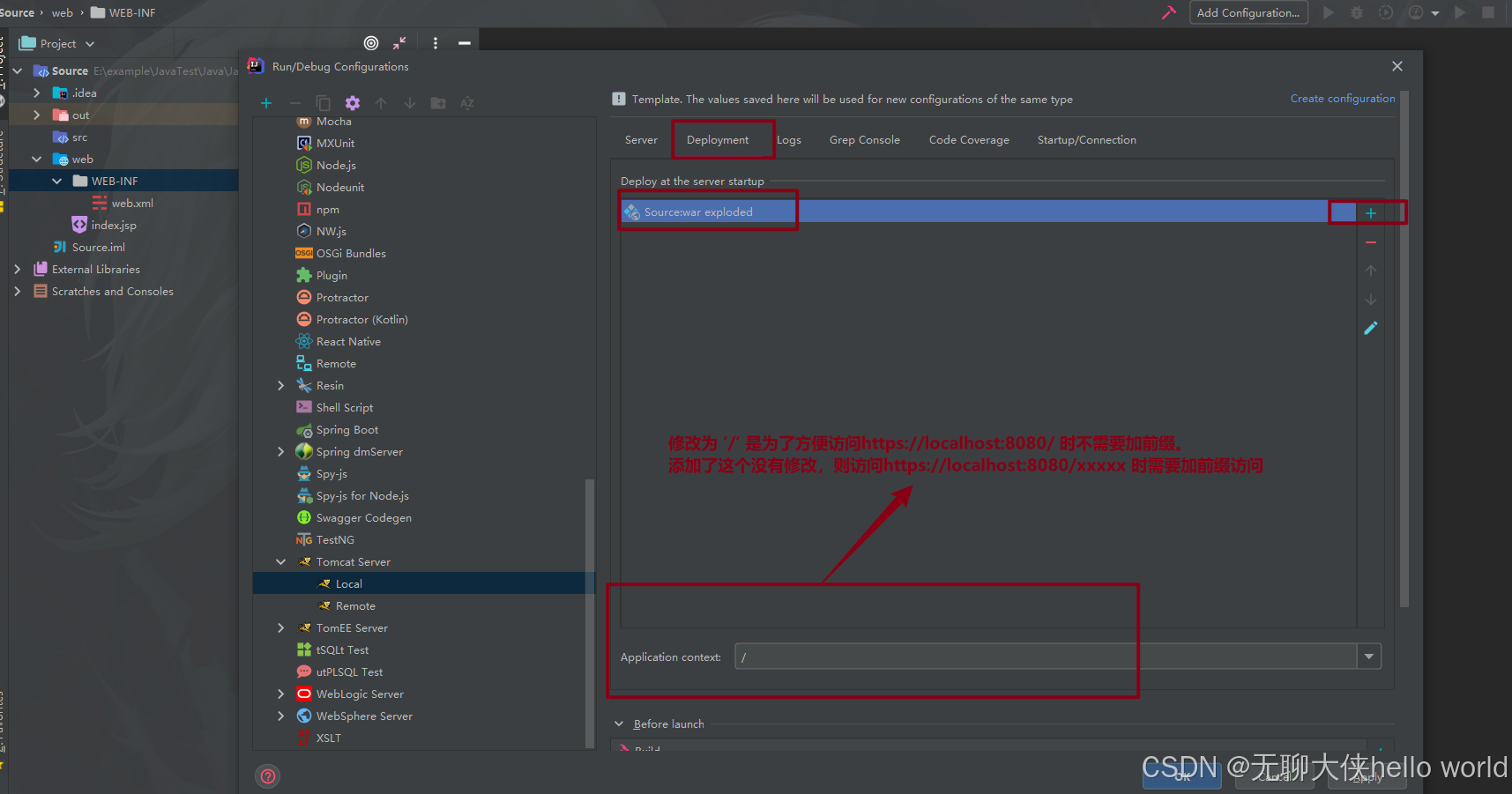Select the TestNG configuration type
The image size is (1512, 794).
(335, 540)
